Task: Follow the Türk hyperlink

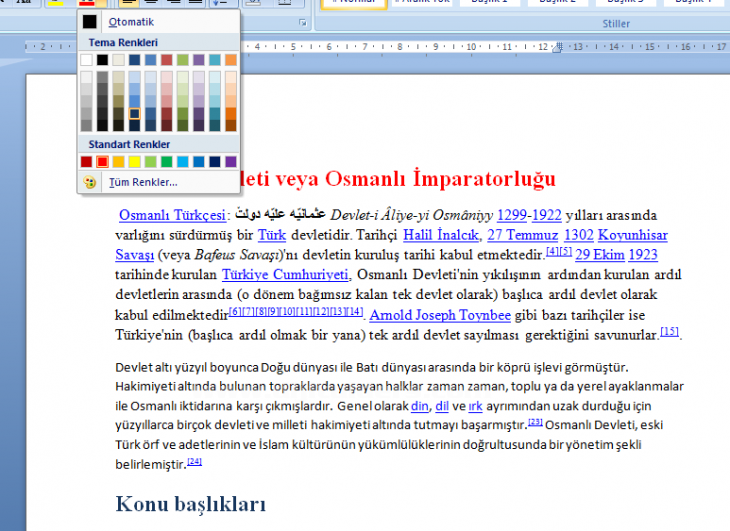Action: [272, 235]
